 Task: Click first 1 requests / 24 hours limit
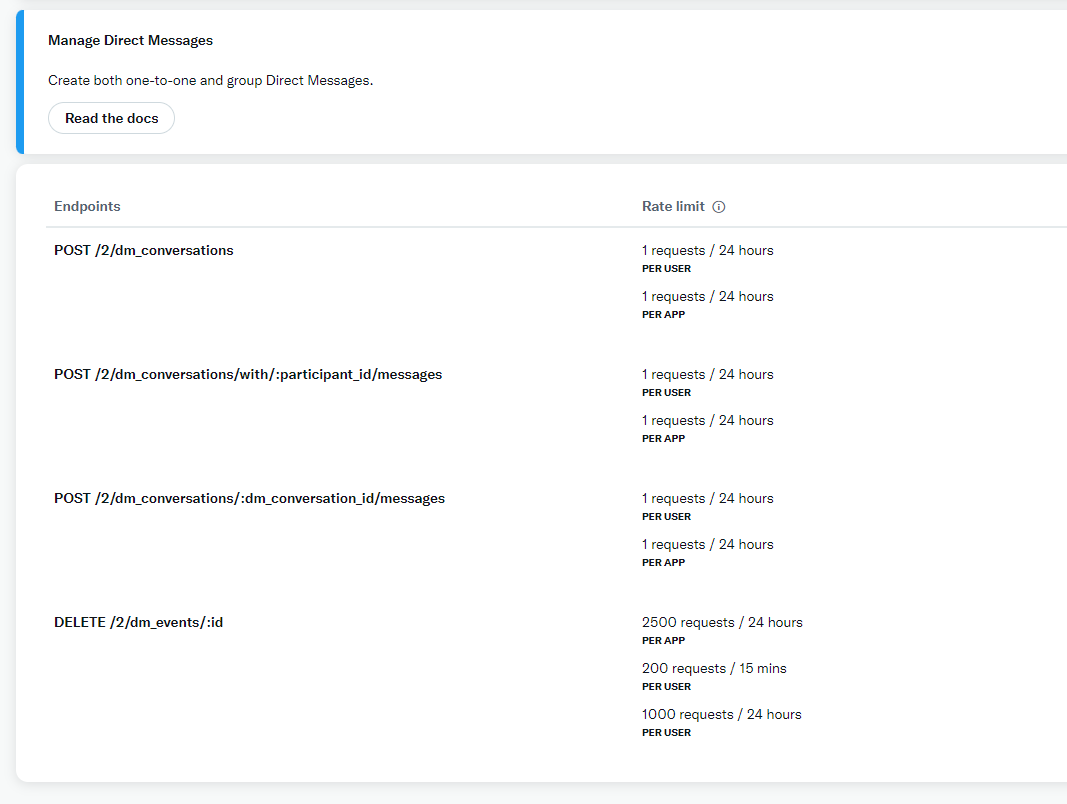pos(707,250)
